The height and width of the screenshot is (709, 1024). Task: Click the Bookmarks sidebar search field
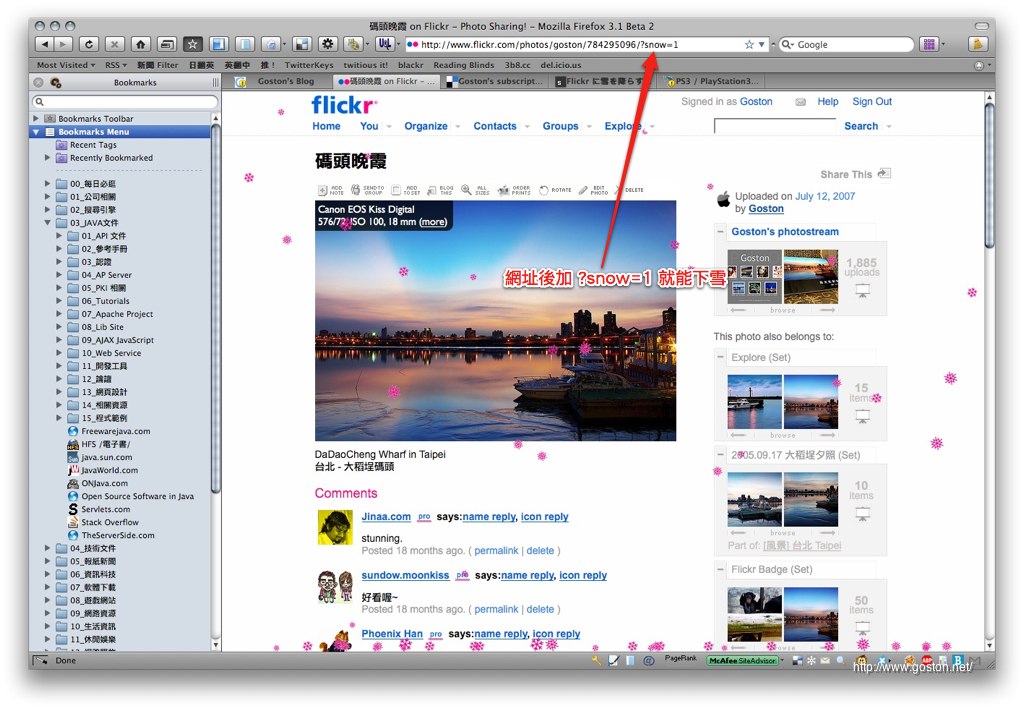coord(125,102)
